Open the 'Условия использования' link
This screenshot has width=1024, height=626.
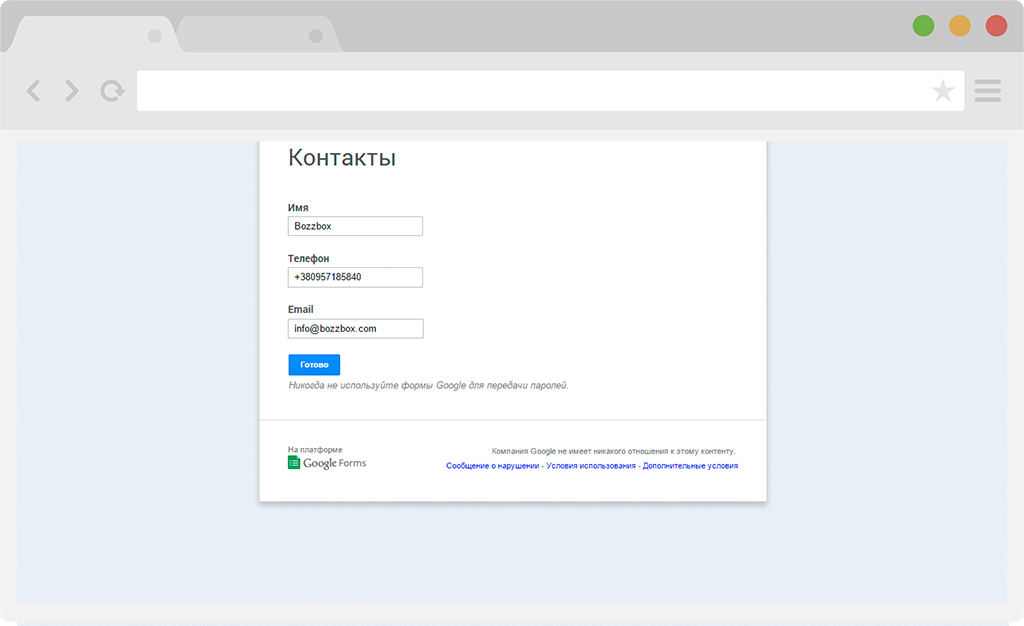[x=595, y=465]
